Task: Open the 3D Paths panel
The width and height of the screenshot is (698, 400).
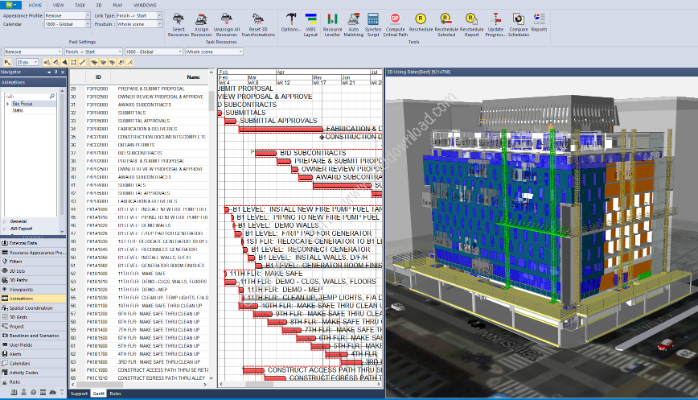Action: coord(33,280)
